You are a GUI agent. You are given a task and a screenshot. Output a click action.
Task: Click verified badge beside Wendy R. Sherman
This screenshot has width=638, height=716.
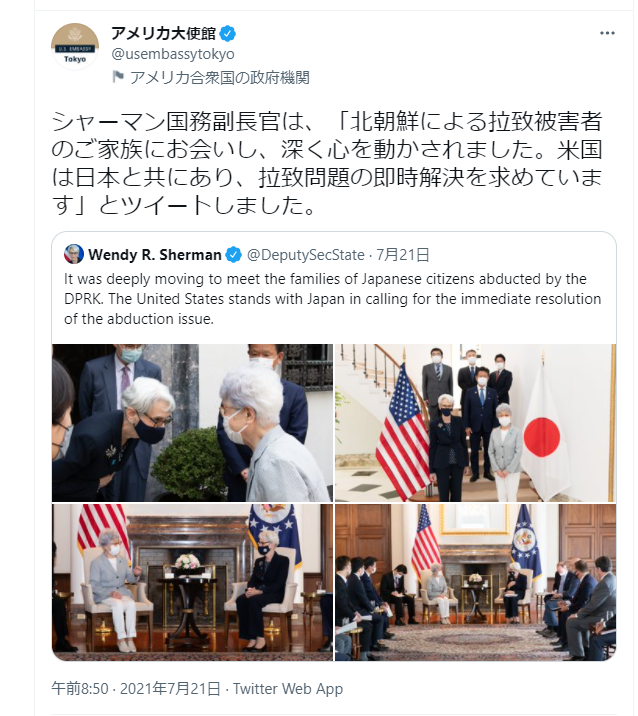(x=234, y=254)
